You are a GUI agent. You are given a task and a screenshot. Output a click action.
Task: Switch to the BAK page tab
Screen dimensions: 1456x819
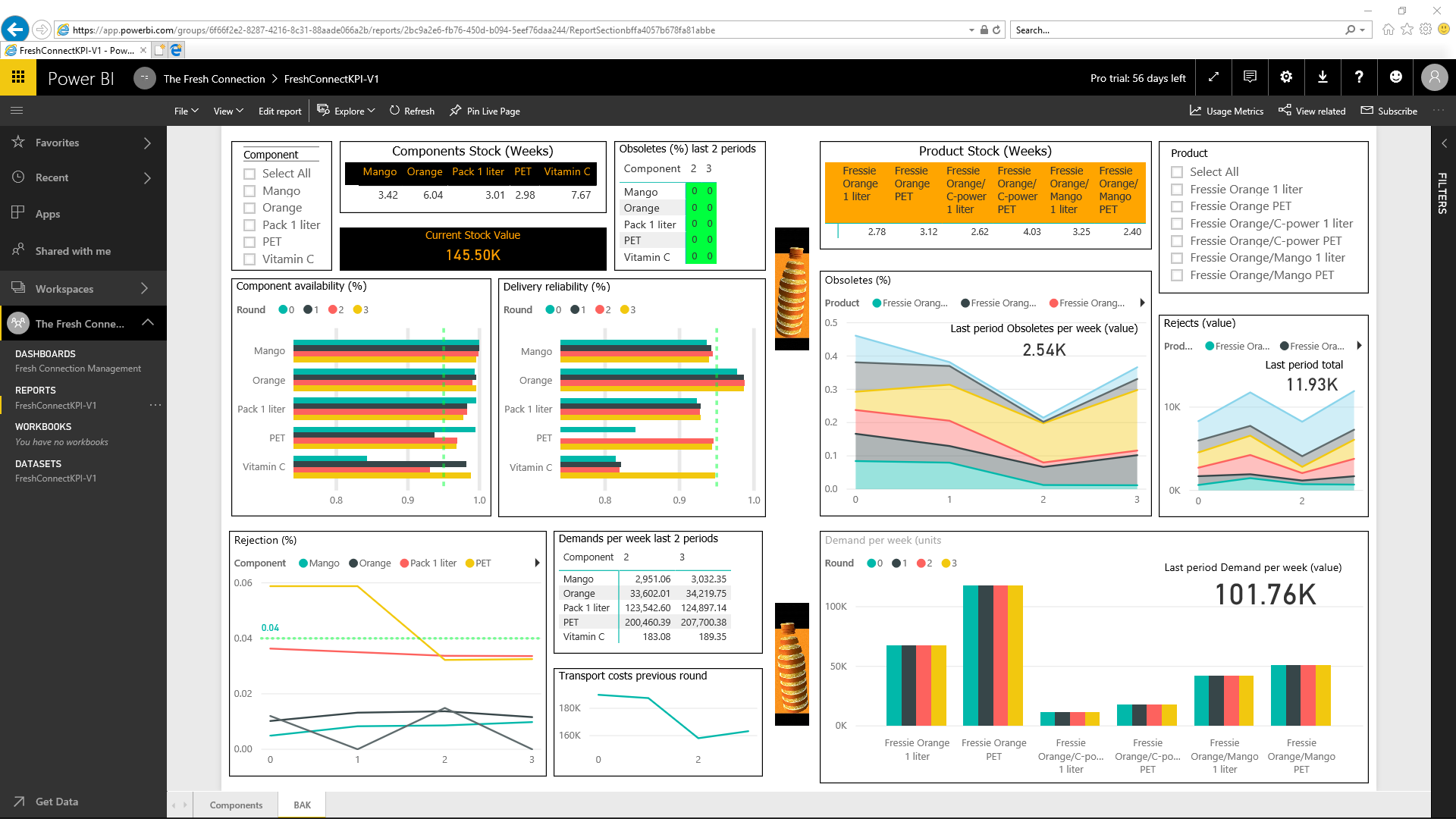[302, 805]
